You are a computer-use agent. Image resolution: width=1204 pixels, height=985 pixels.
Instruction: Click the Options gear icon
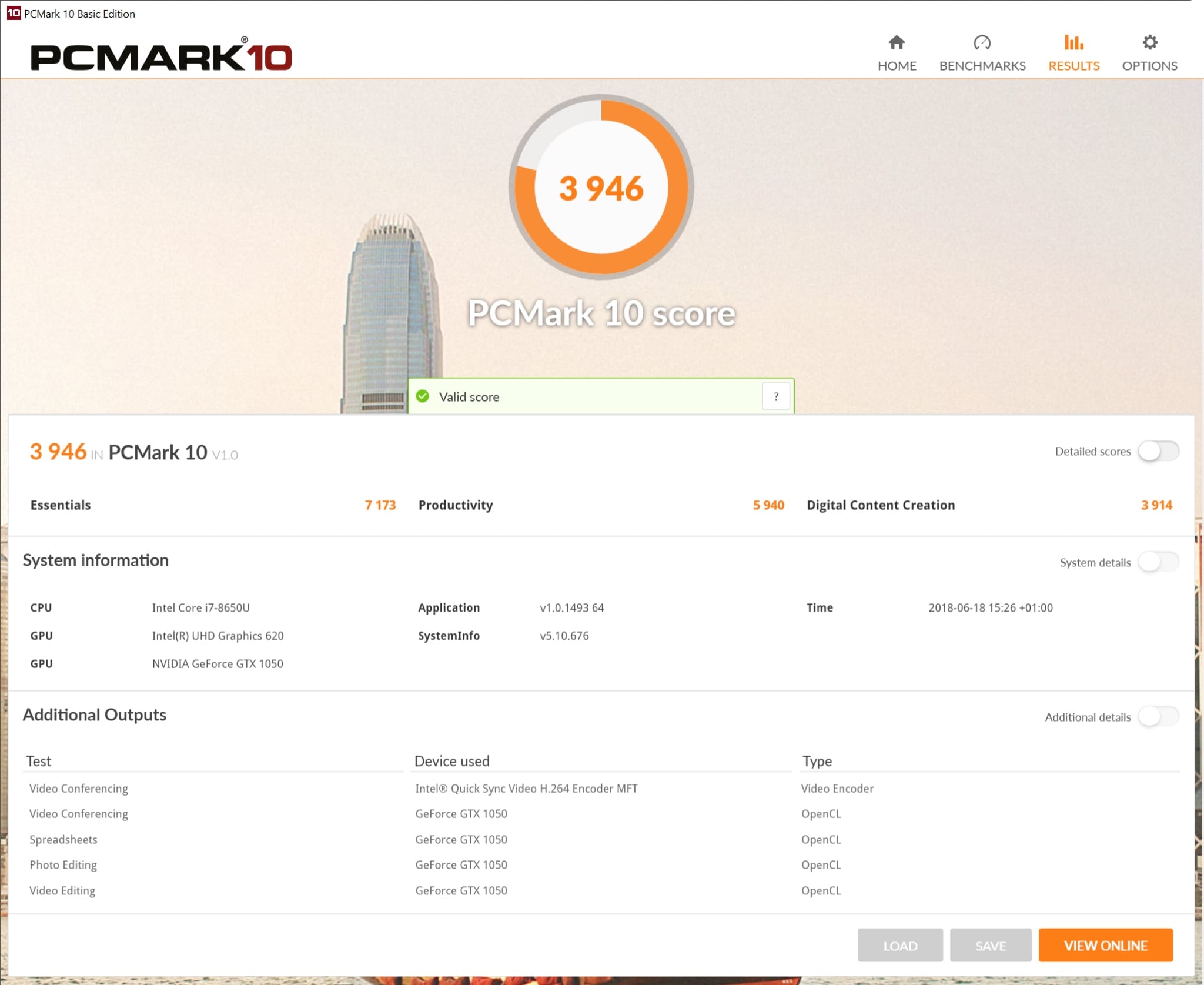pos(1149,42)
